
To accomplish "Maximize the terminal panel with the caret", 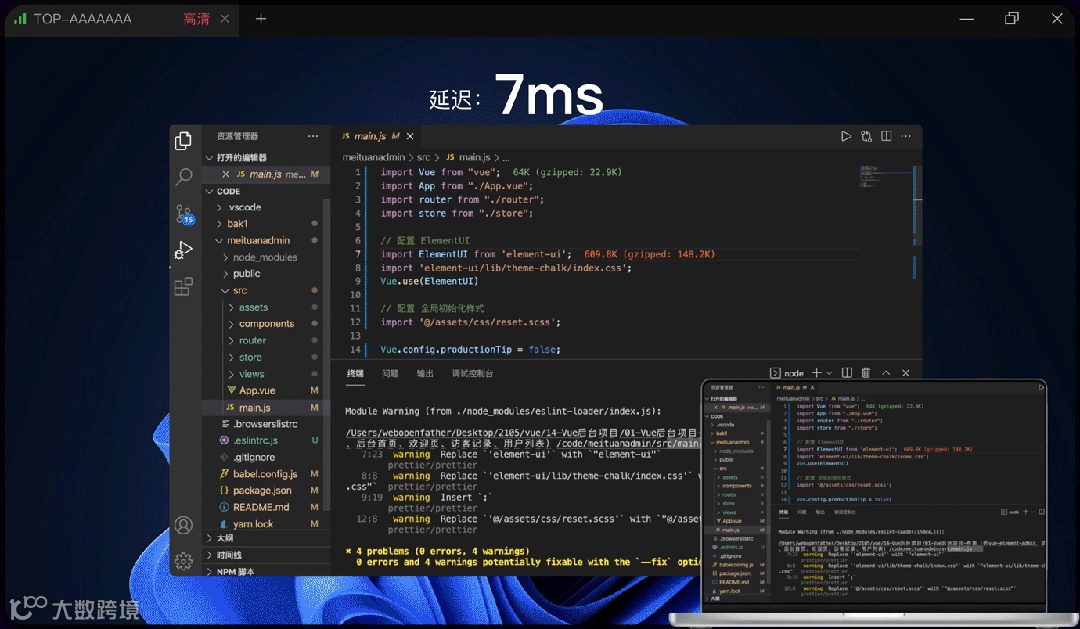I will click(x=886, y=373).
